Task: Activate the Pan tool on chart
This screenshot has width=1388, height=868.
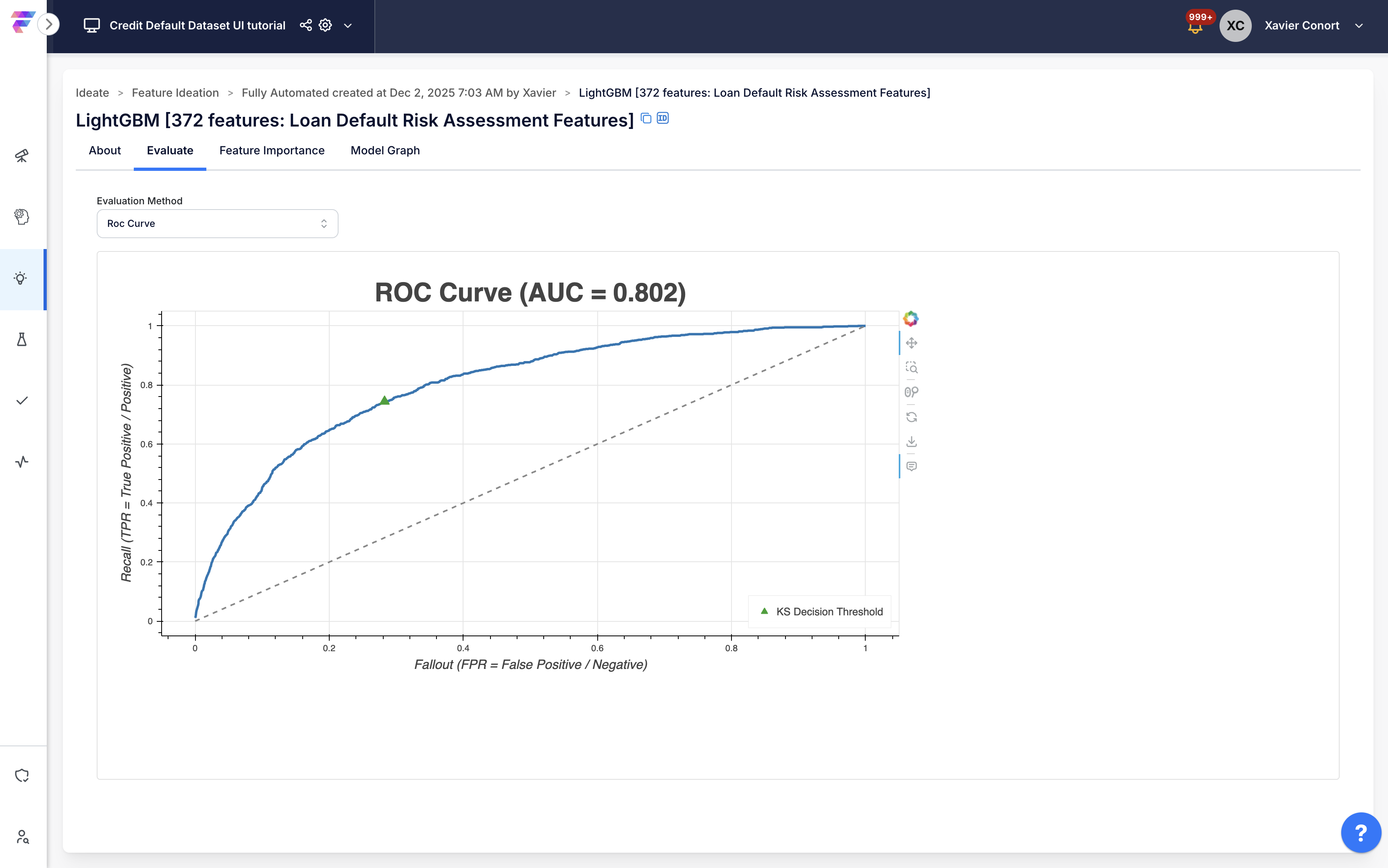Action: [911, 343]
